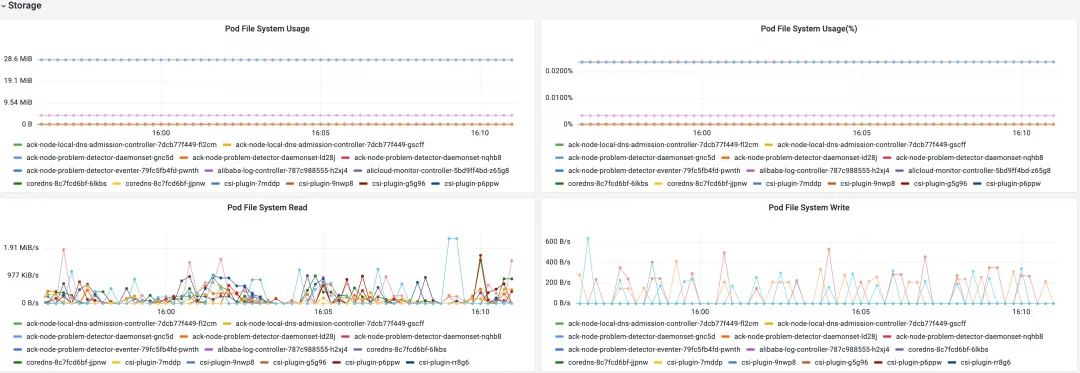Select gscff admission-controller in Usage(%) panel legend

pyautogui.click(x=872, y=145)
